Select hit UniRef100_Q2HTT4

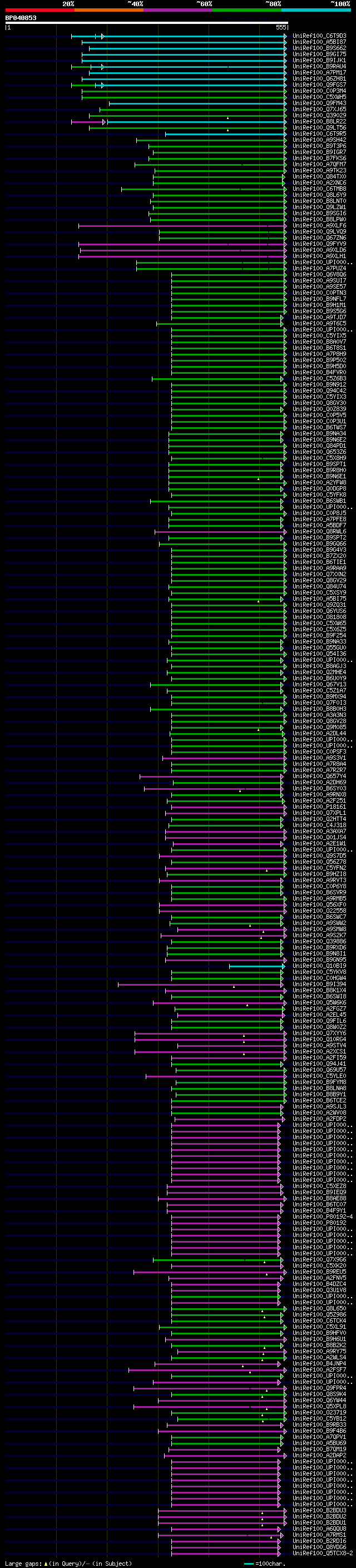319,819
